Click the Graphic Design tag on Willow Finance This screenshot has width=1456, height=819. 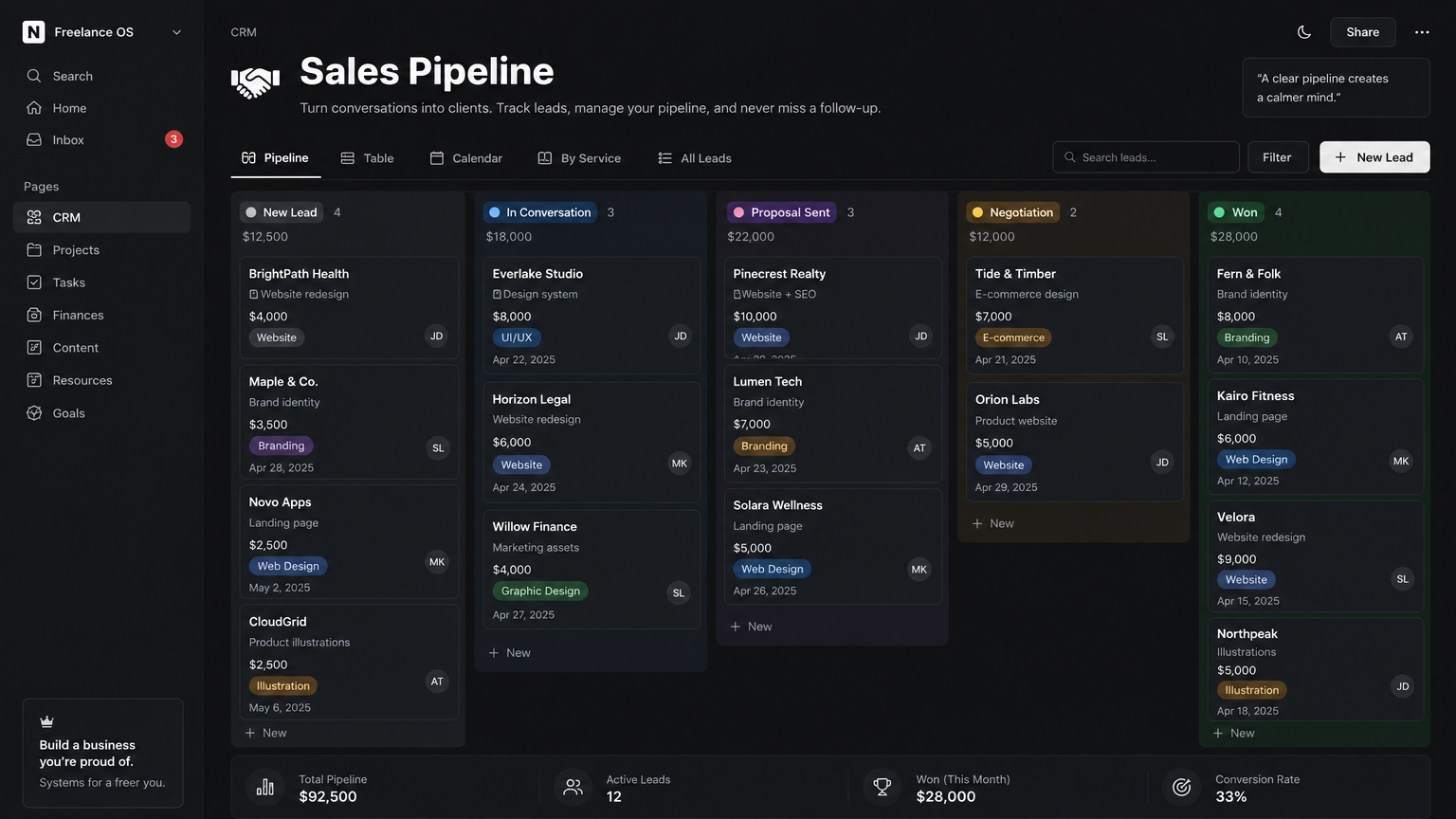tap(540, 591)
